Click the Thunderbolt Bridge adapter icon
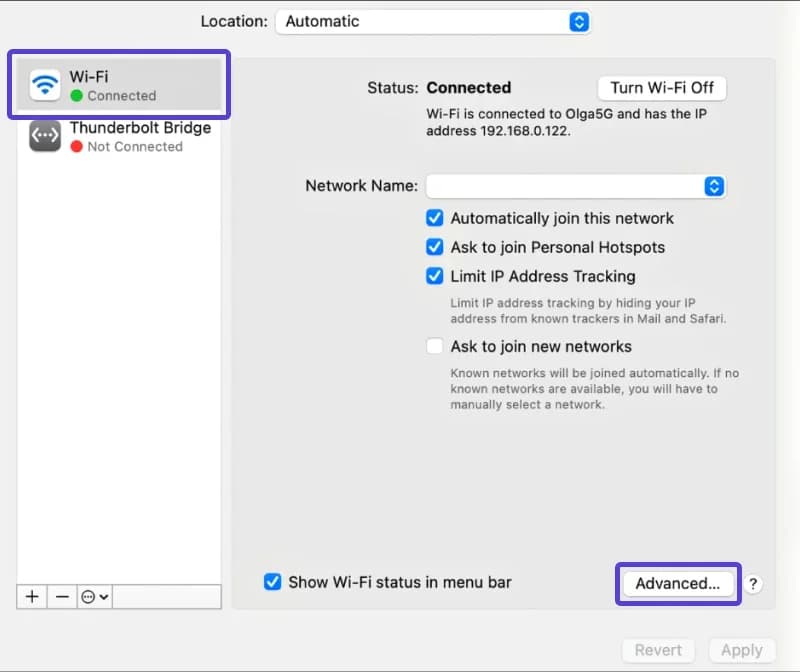The image size is (800, 672). point(44,135)
